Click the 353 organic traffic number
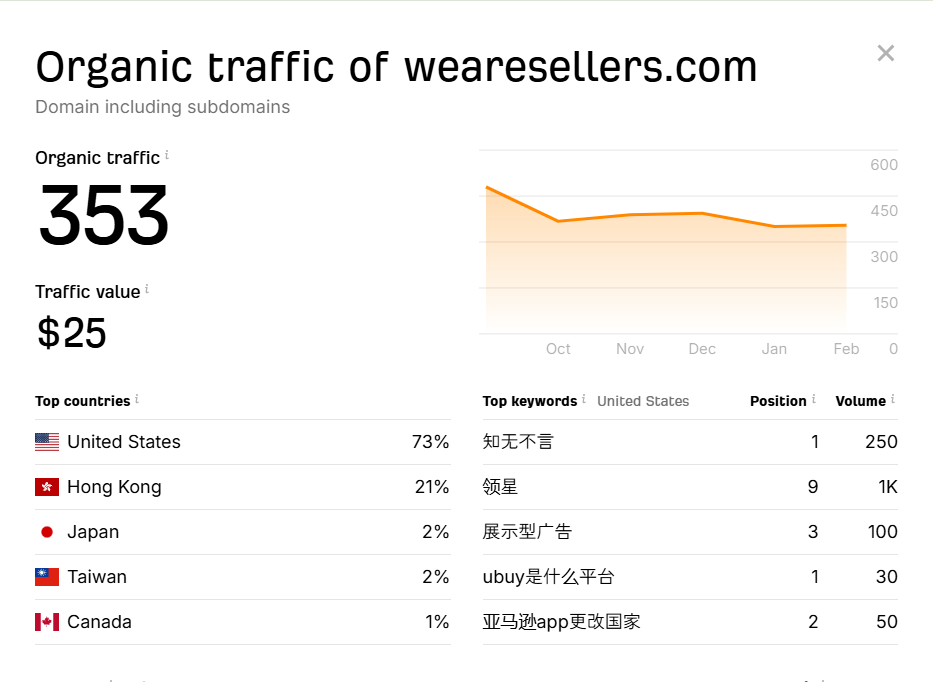933x682 pixels. (x=104, y=215)
